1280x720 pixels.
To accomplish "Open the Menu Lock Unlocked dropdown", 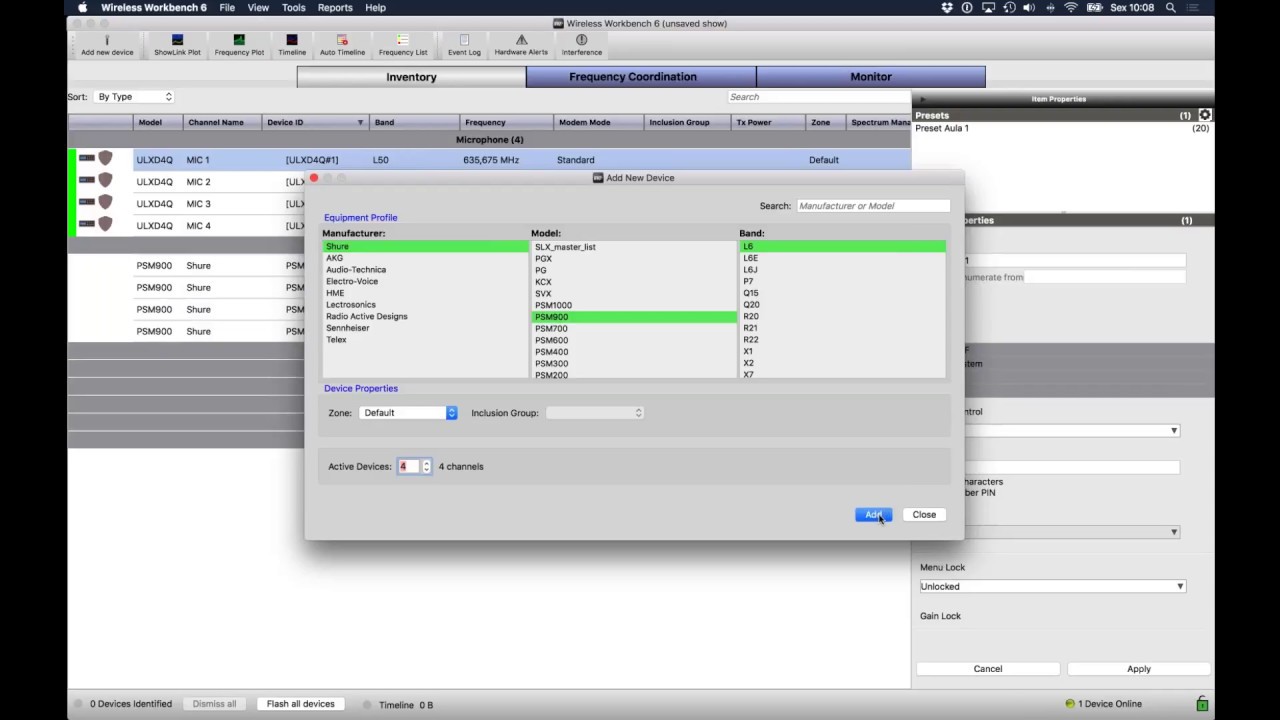I will pyautogui.click(x=1052, y=587).
